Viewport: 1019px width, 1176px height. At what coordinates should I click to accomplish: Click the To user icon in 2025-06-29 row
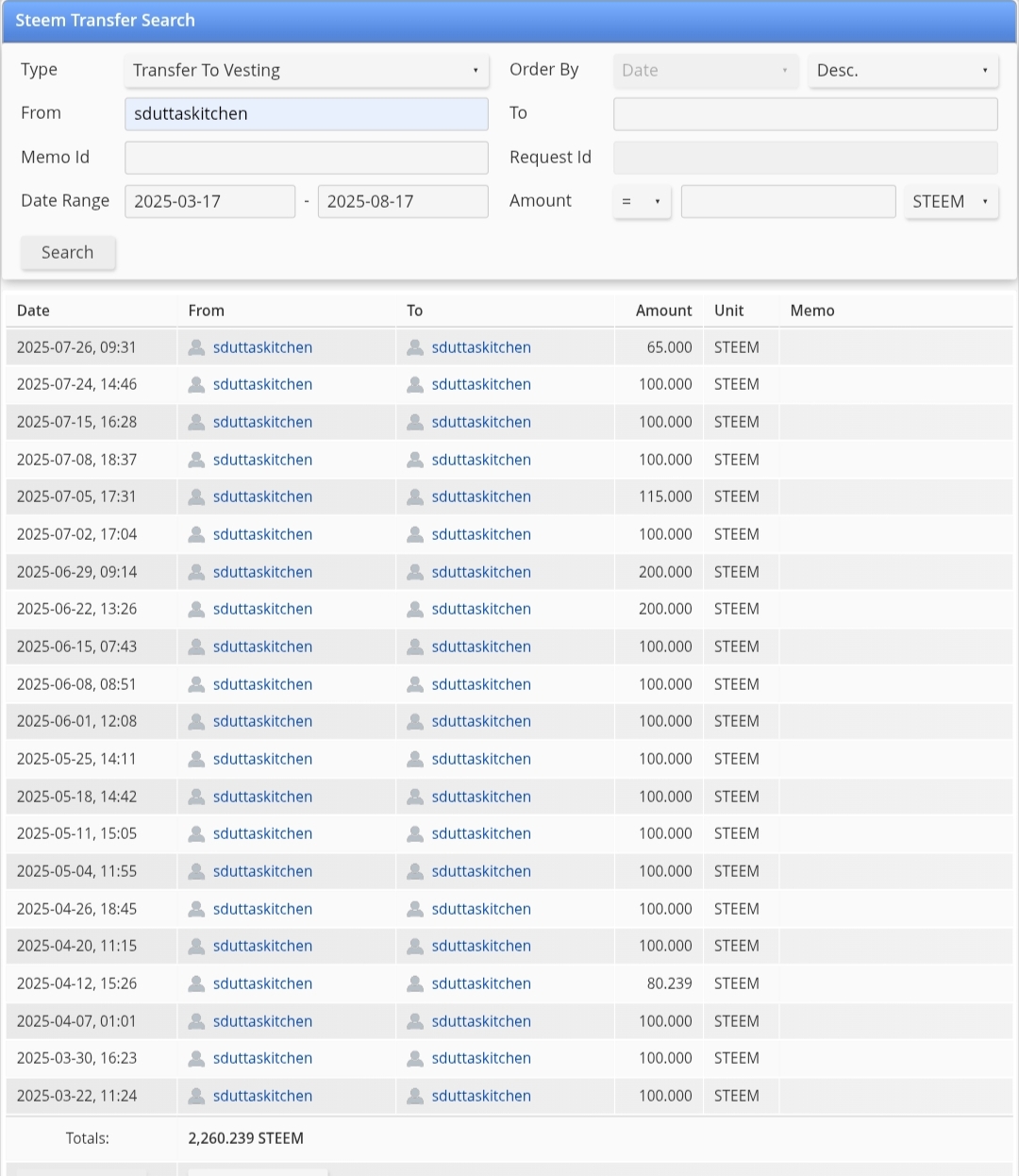[415, 572]
